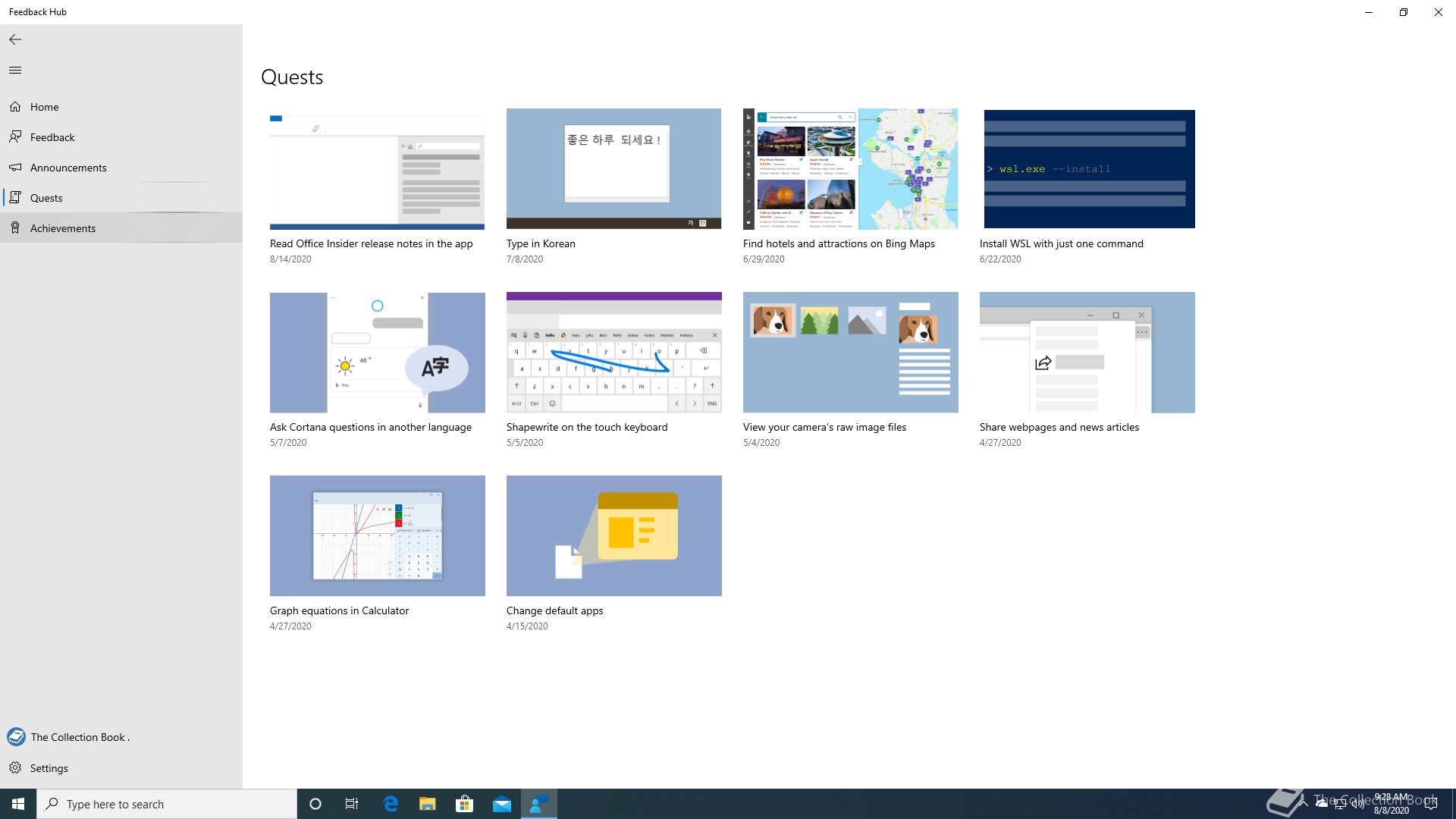Viewport: 1456px width, 819px height.
Task: Select Announcements in navigation
Action: tap(68, 168)
